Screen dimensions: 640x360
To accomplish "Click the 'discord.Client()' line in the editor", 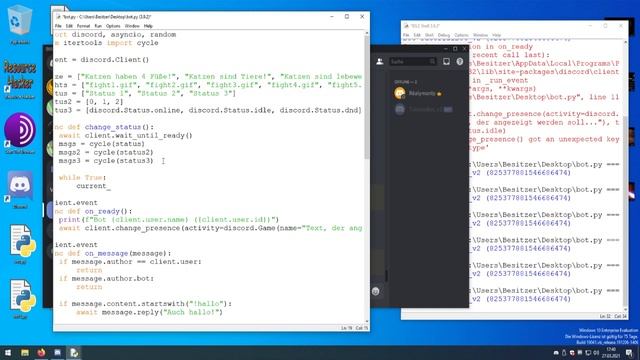I will [x=102, y=60].
